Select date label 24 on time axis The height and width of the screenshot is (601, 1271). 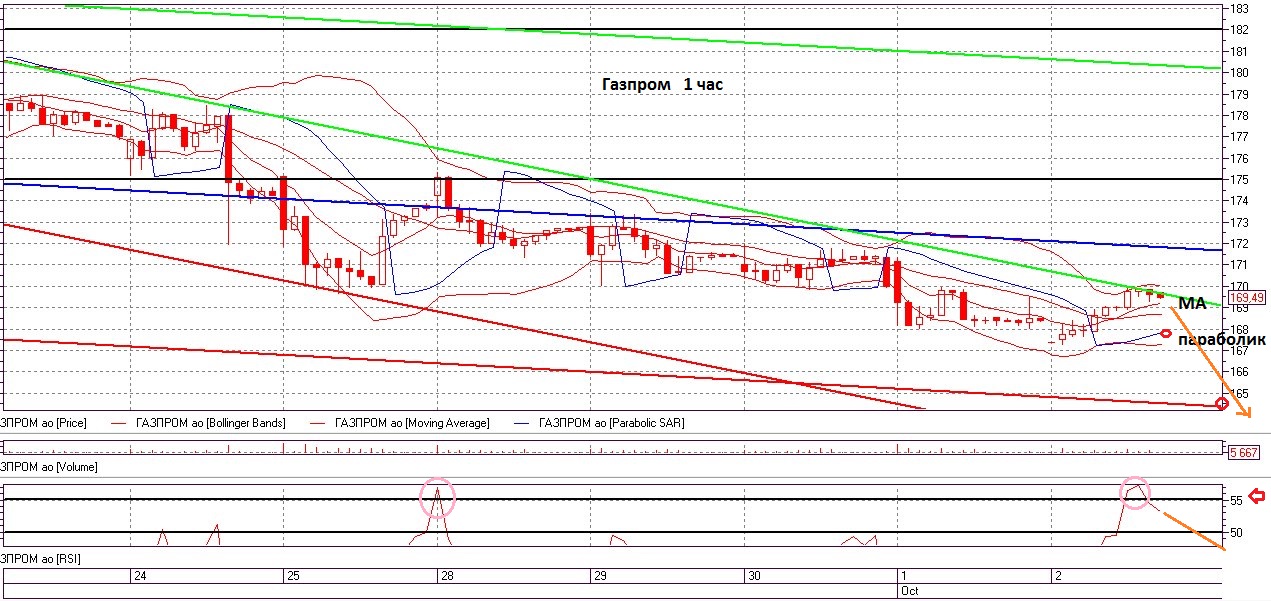[x=140, y=576]
